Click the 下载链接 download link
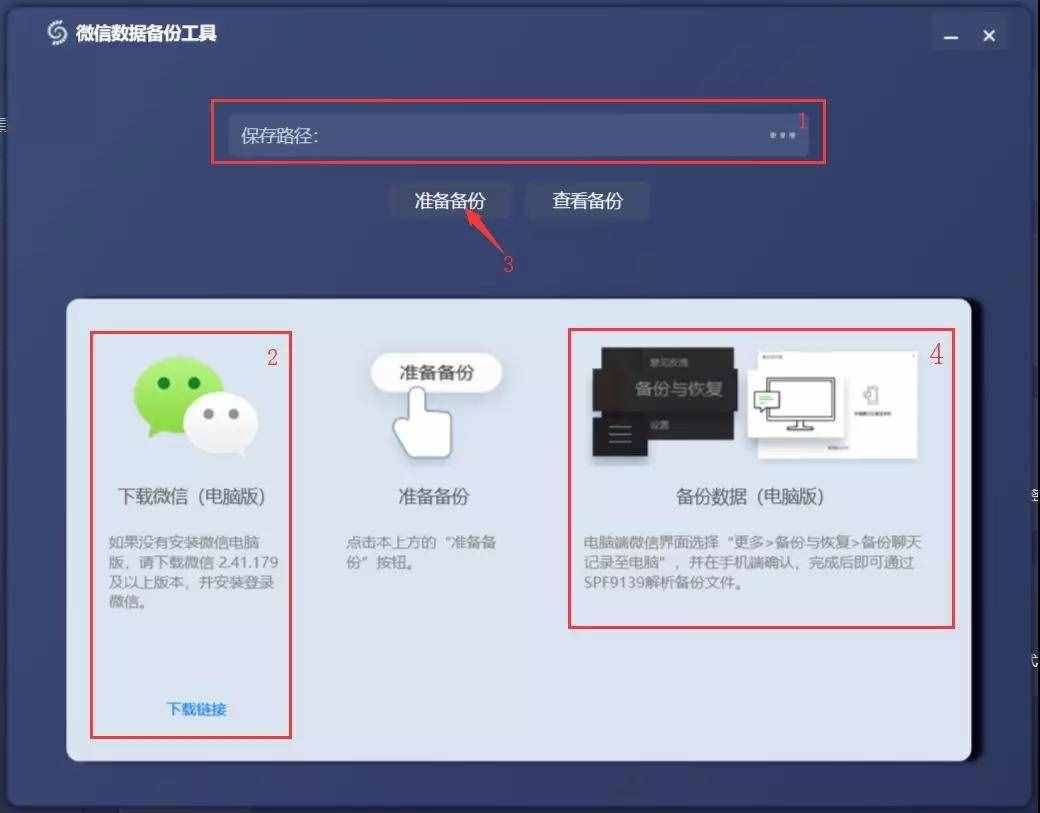 click(196, 709)
